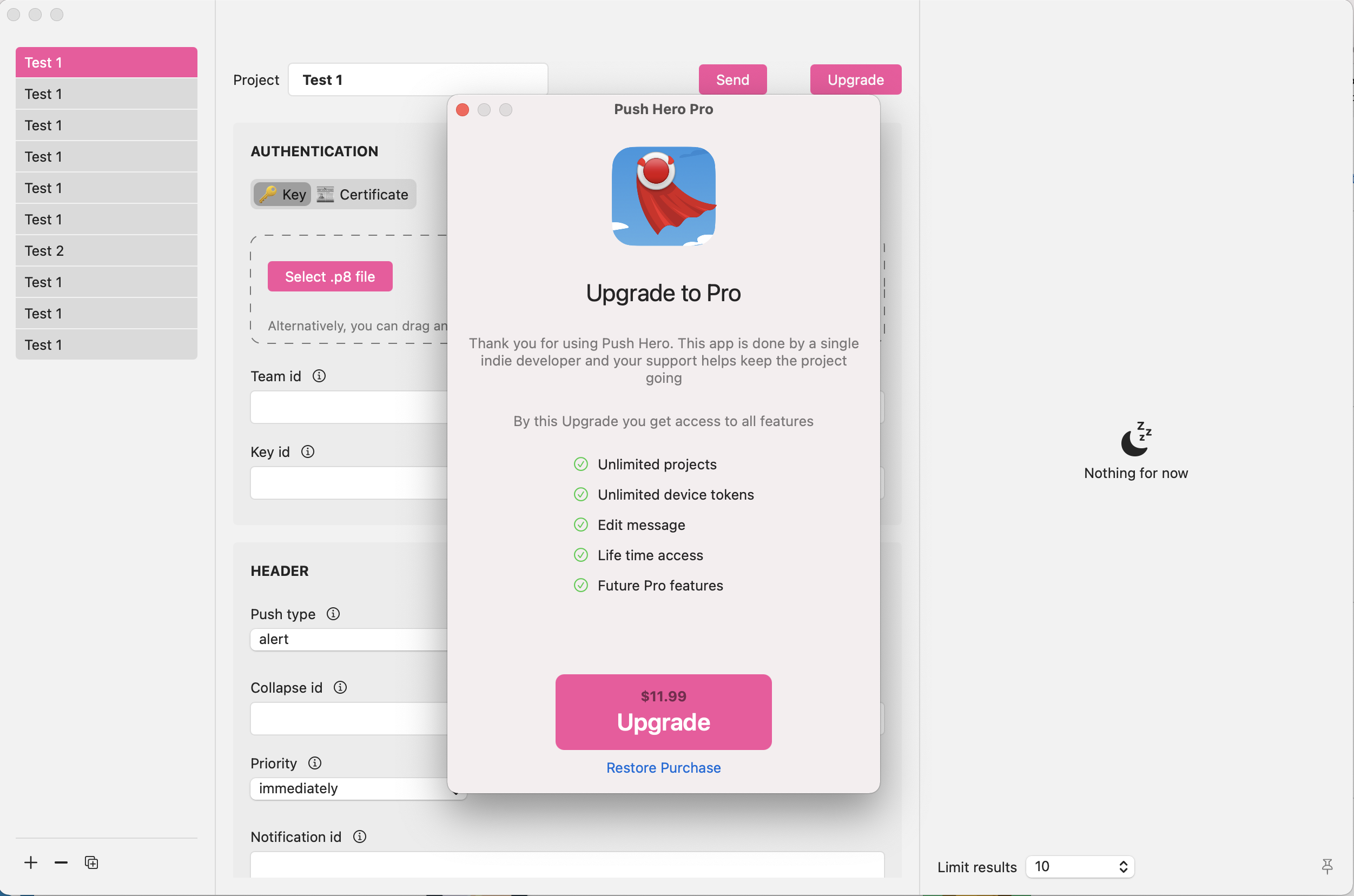Select the last Test 1 project in list
The height and width of the screenshot is (896, 1354).
click(107, 344)
